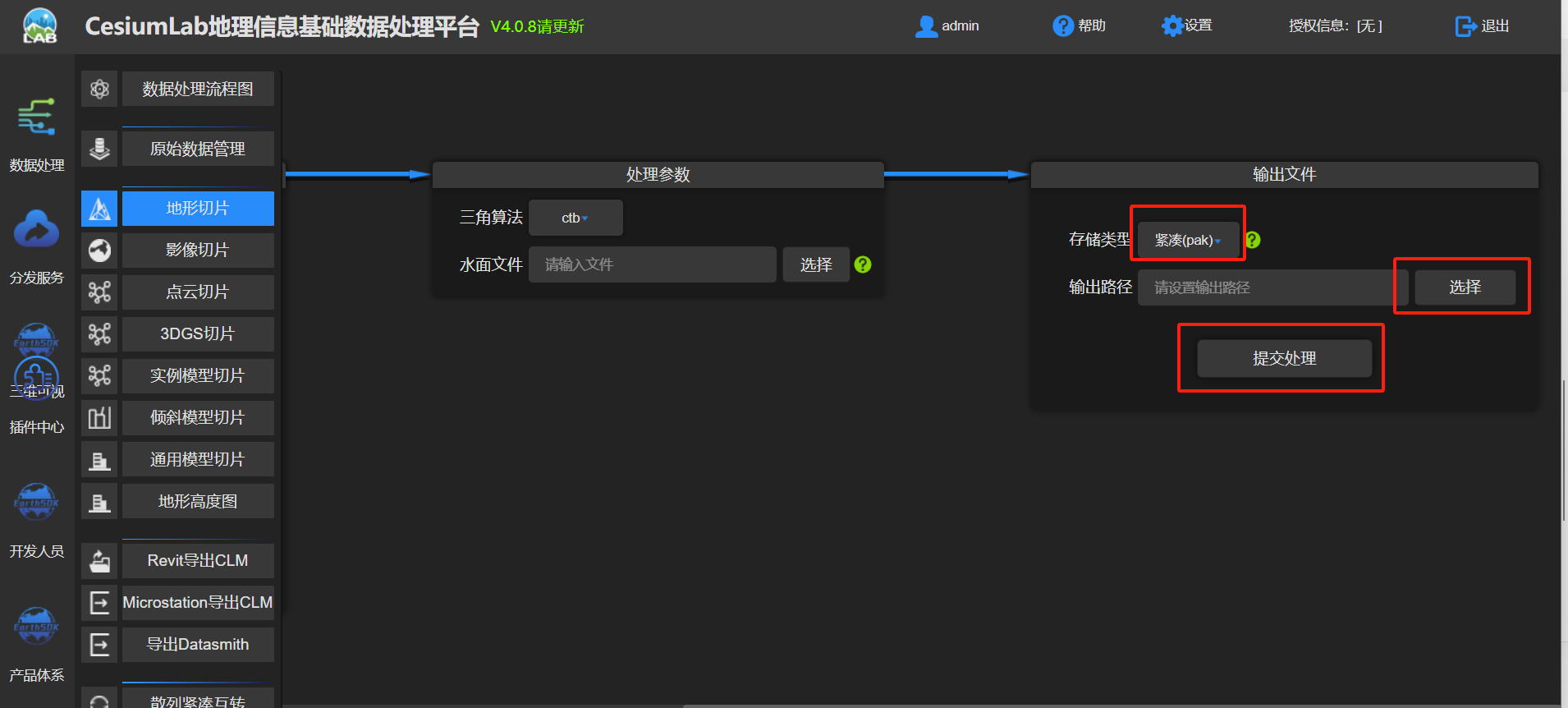Select the 点云切片 menu item
Viewport: 1568px width, 708px height.
coord(198,292)
